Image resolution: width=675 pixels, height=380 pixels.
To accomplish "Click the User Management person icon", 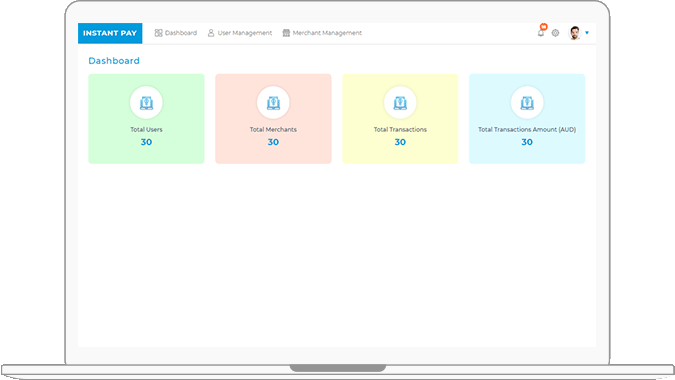I will pos(211,33).
